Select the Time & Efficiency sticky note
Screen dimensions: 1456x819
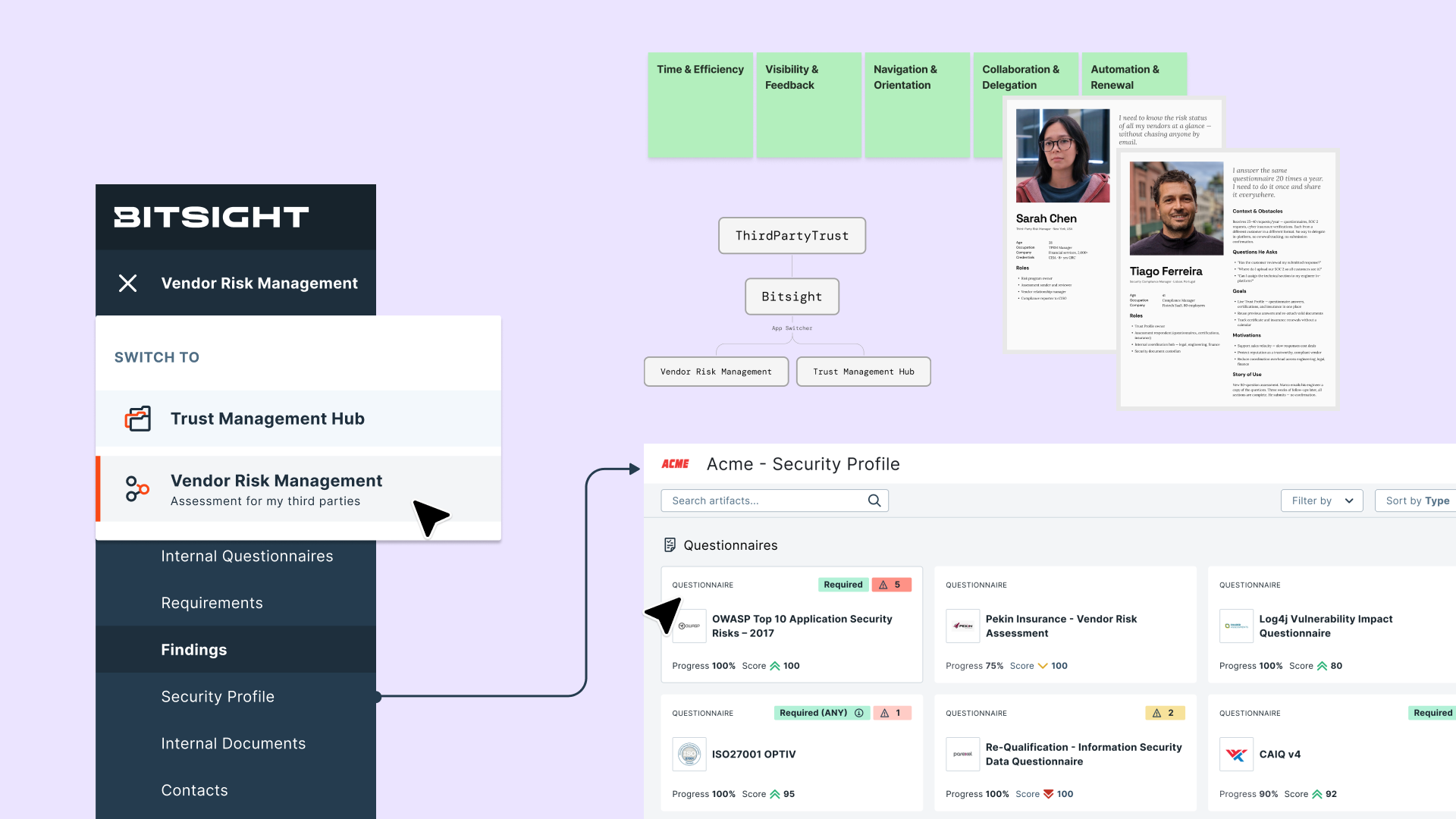701,105
